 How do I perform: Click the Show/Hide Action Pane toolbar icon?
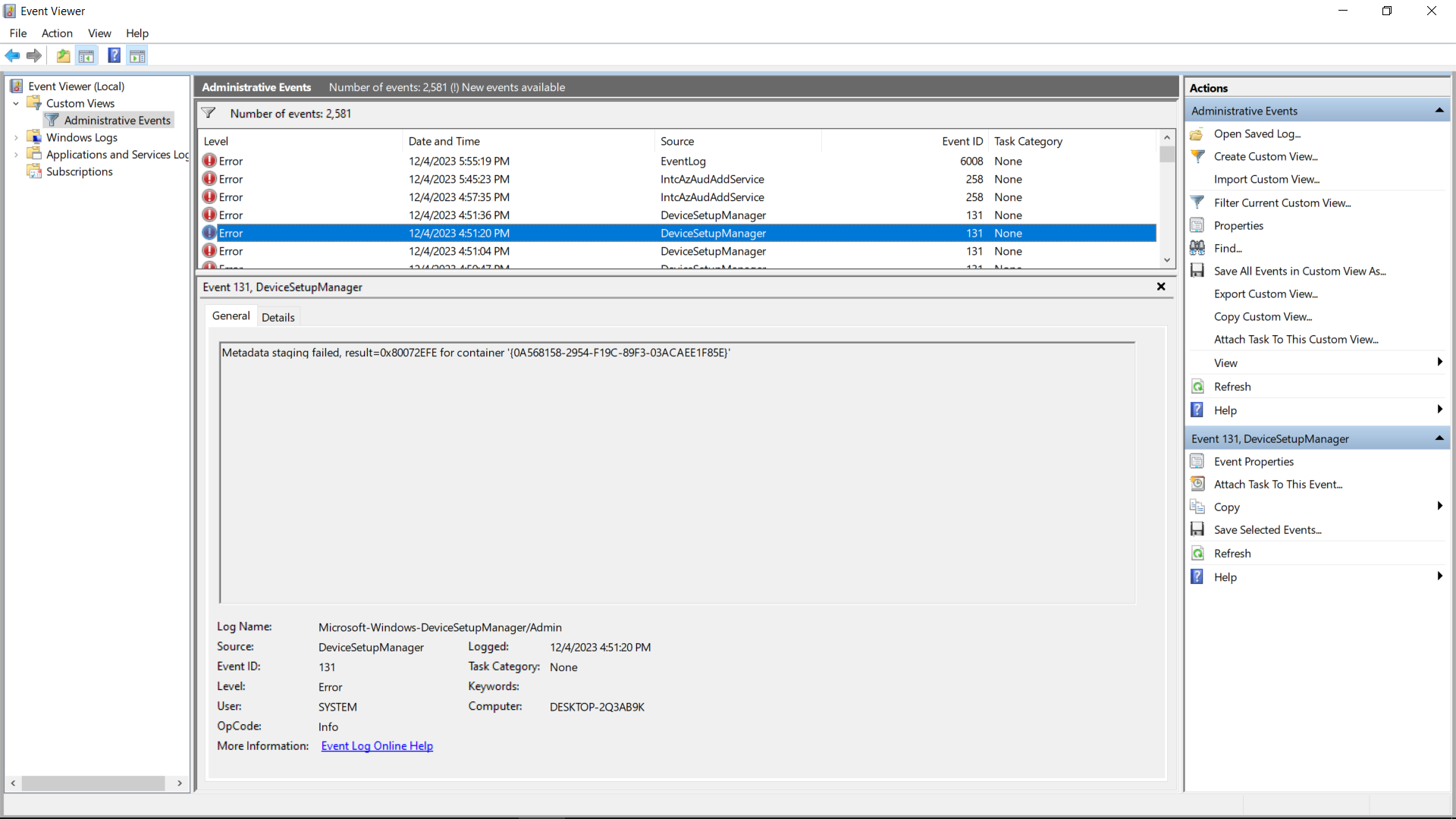[x=137, y=55]
